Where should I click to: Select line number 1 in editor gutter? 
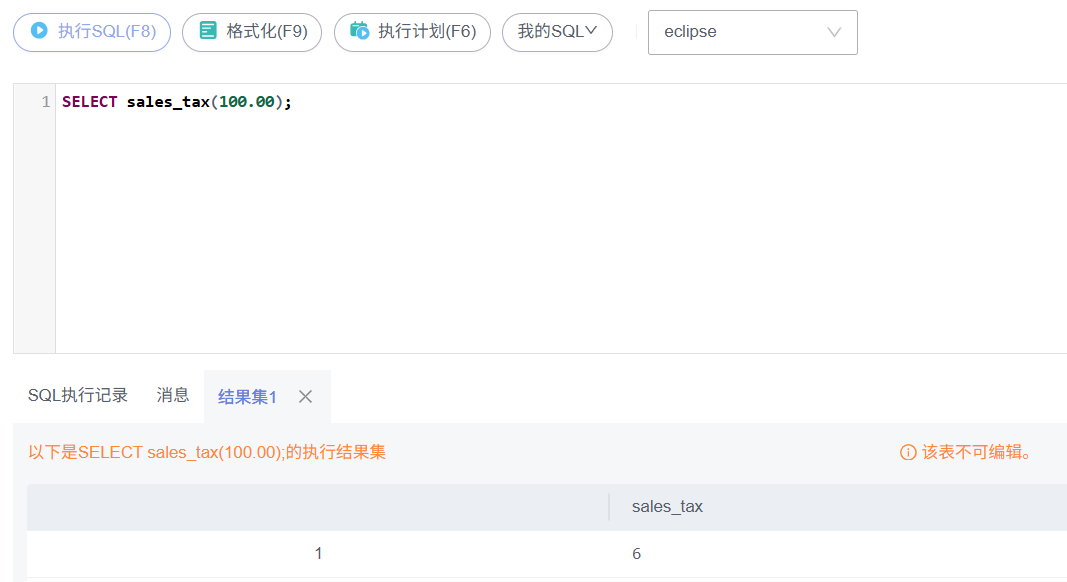[x=46, y=102]
